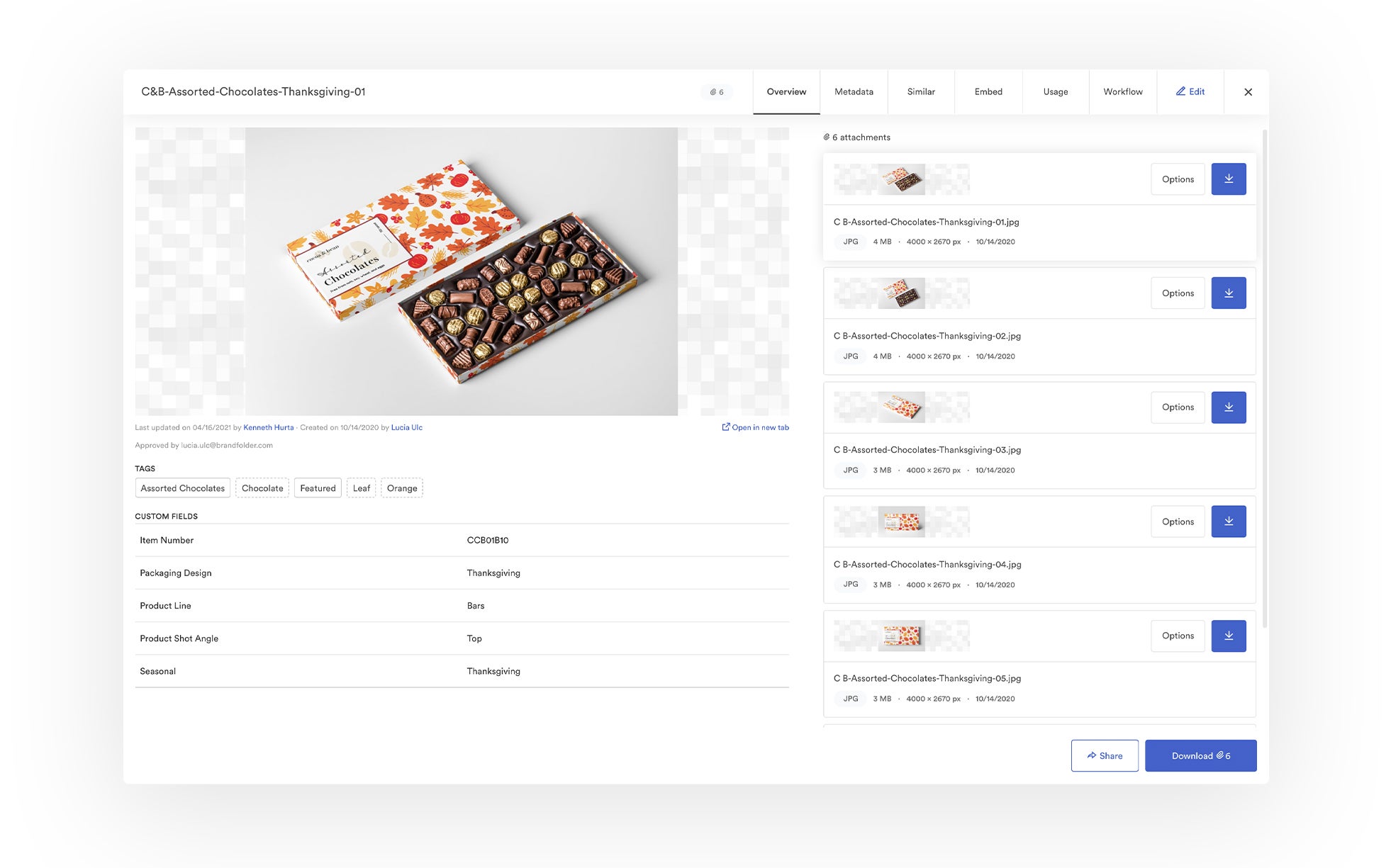Open Options for Thanksgiving-03.jpg attachment
The image size is (1391, 868).
click(1178, 407)
